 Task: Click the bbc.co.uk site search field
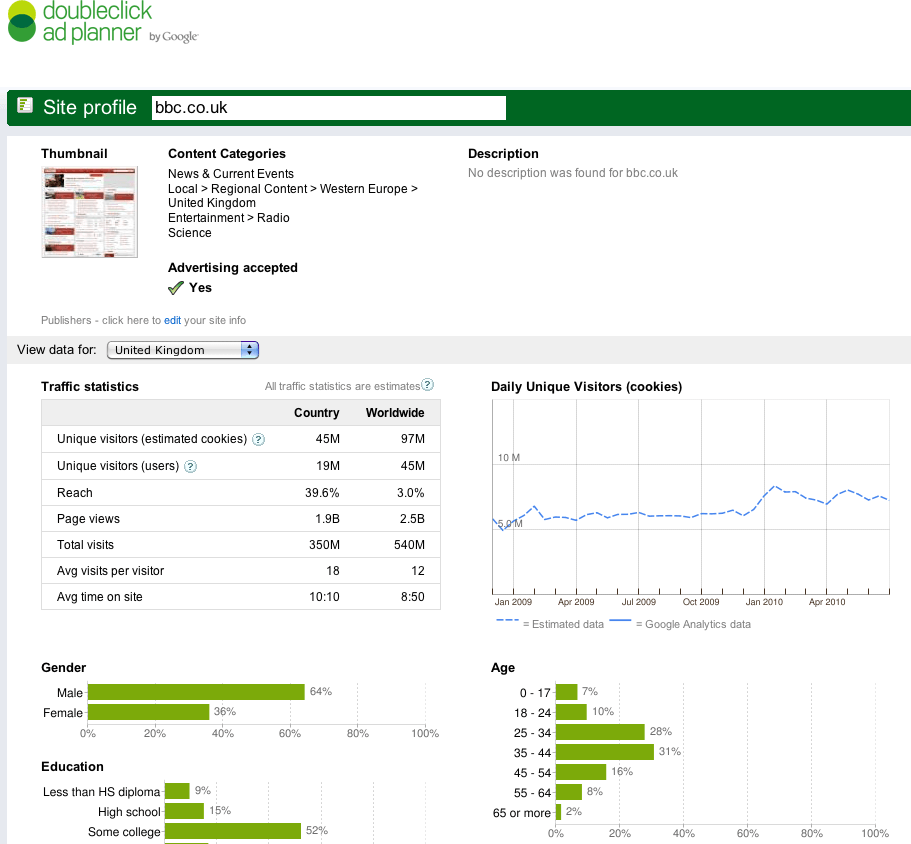(328, 108)
